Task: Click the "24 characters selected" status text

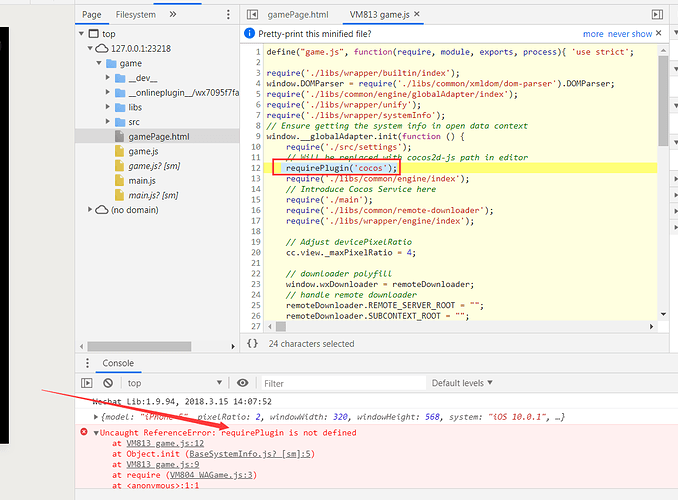Action: [x=311, y=343]
